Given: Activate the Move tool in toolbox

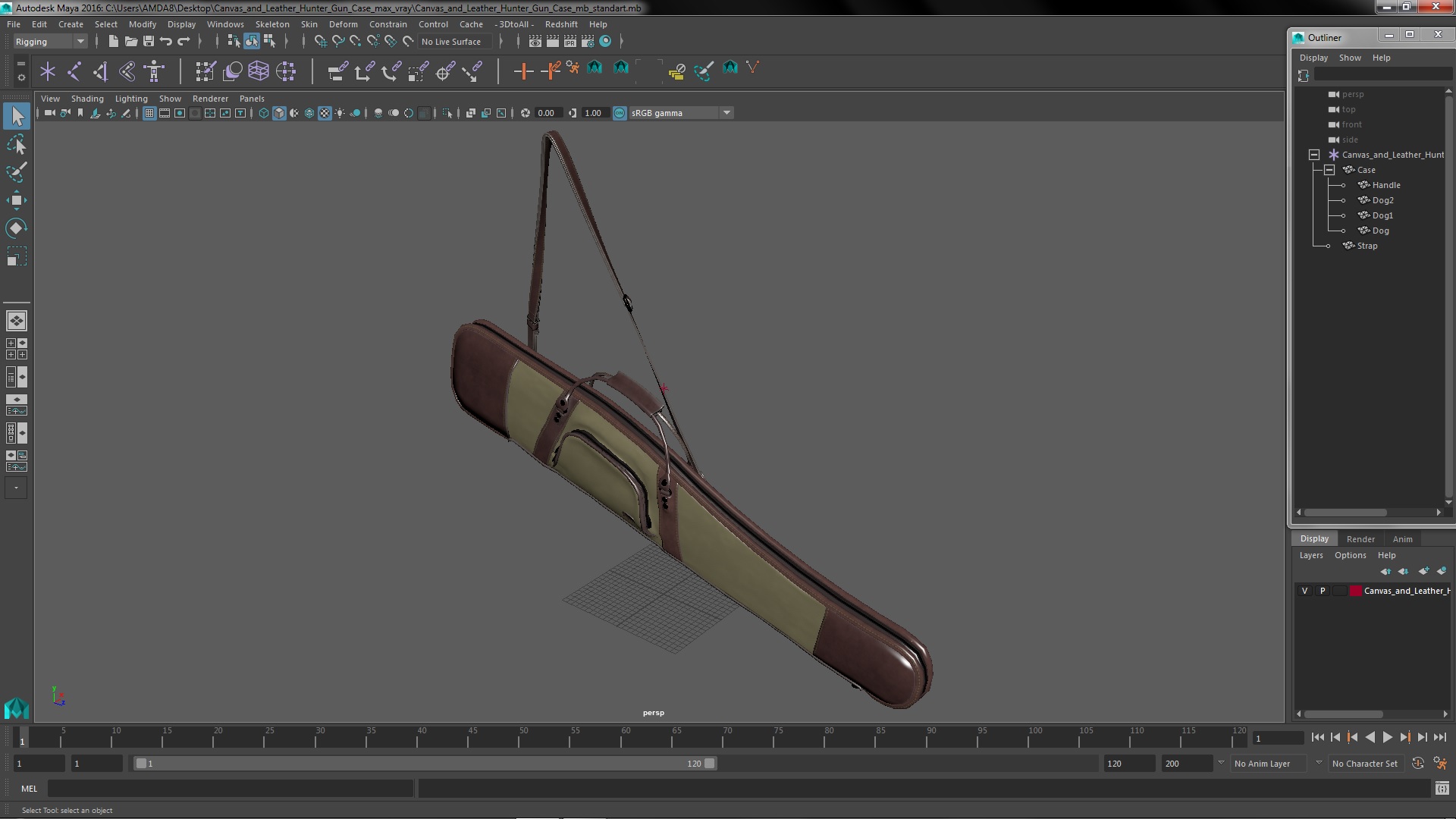Looking at the screenshot, I should tap(17, 200).
